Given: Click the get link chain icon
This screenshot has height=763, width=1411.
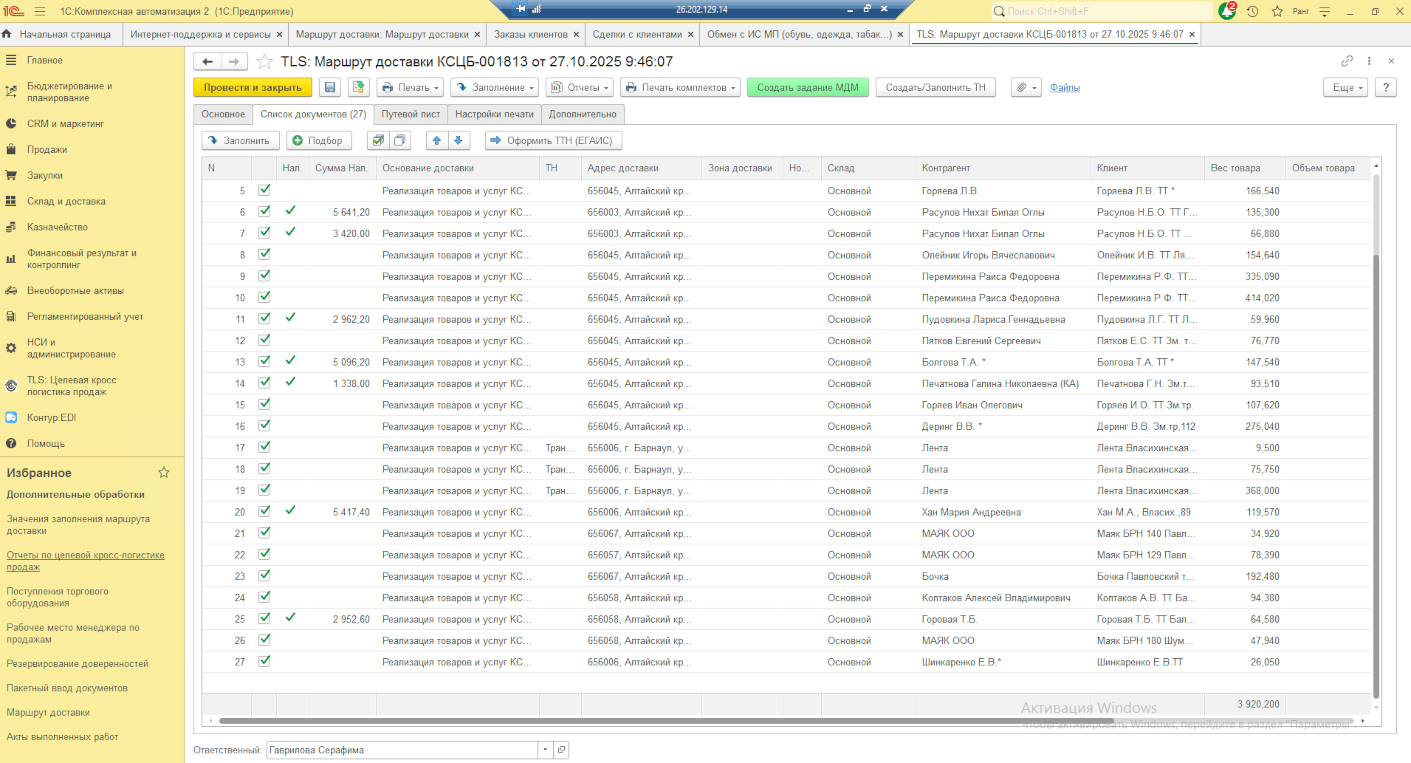Looking at the screenshot, I should [x=1347, y=61].
